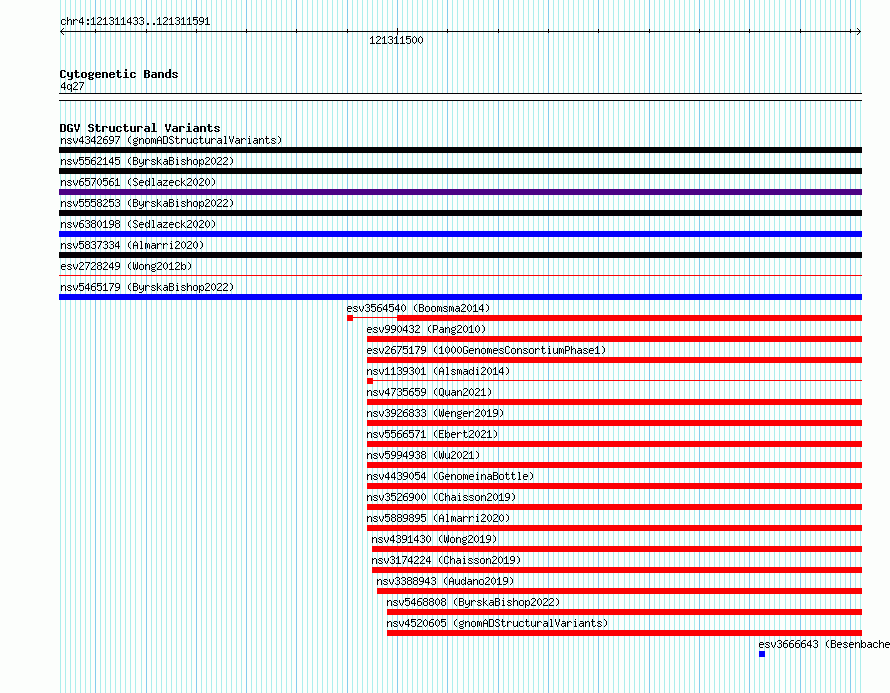Open variant nsv3926833 Wenger2019
This screenshot has height=693, width=890.
click(435, 413)
